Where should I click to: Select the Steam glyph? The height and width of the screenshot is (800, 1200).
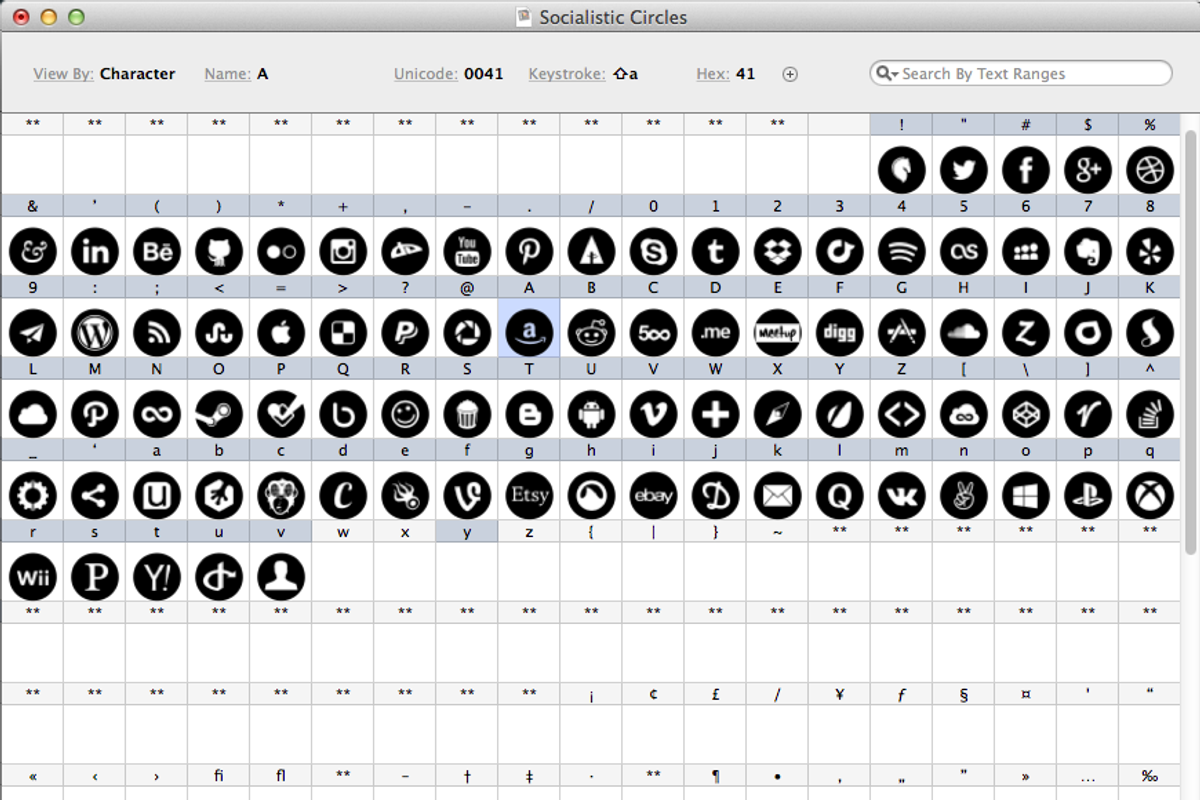pyautogui.click(x=219, y=413)
